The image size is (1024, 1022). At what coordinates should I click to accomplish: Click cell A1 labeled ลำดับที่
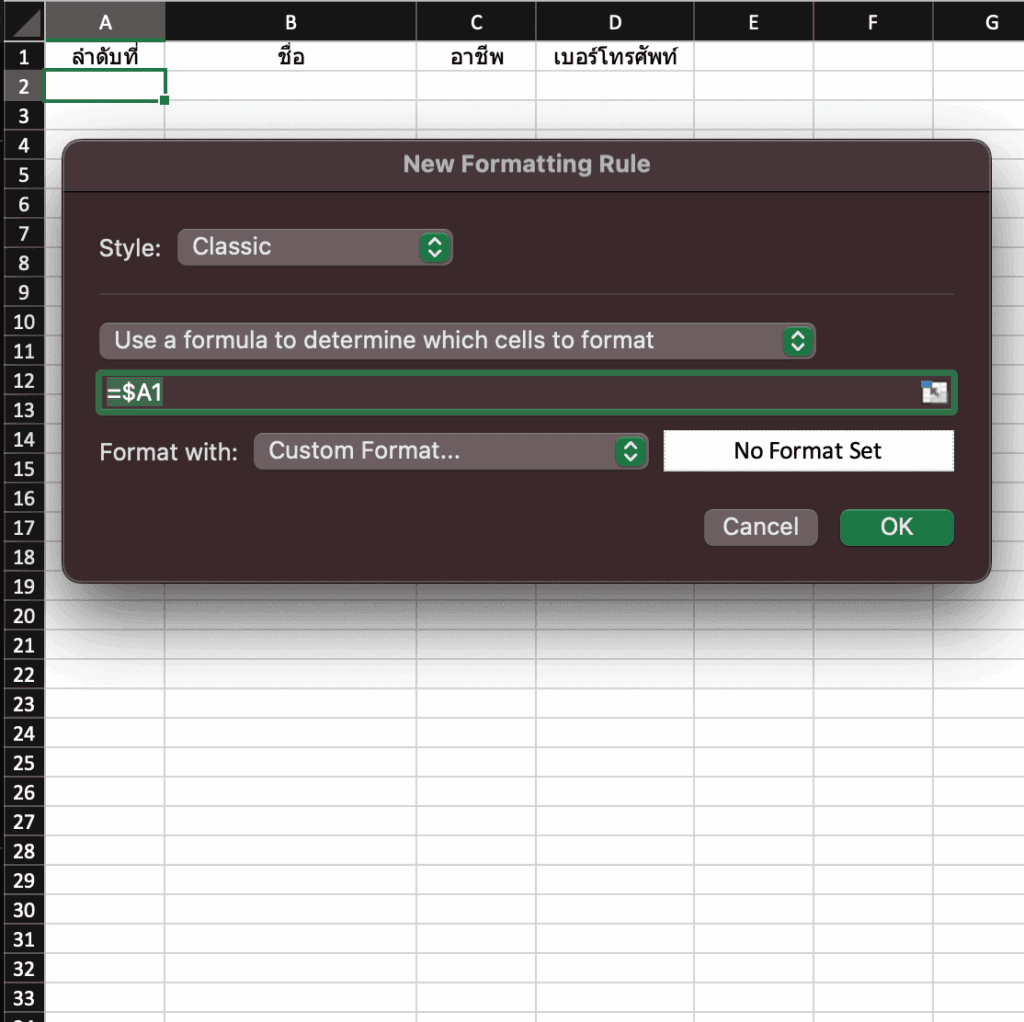pos(105,56)
